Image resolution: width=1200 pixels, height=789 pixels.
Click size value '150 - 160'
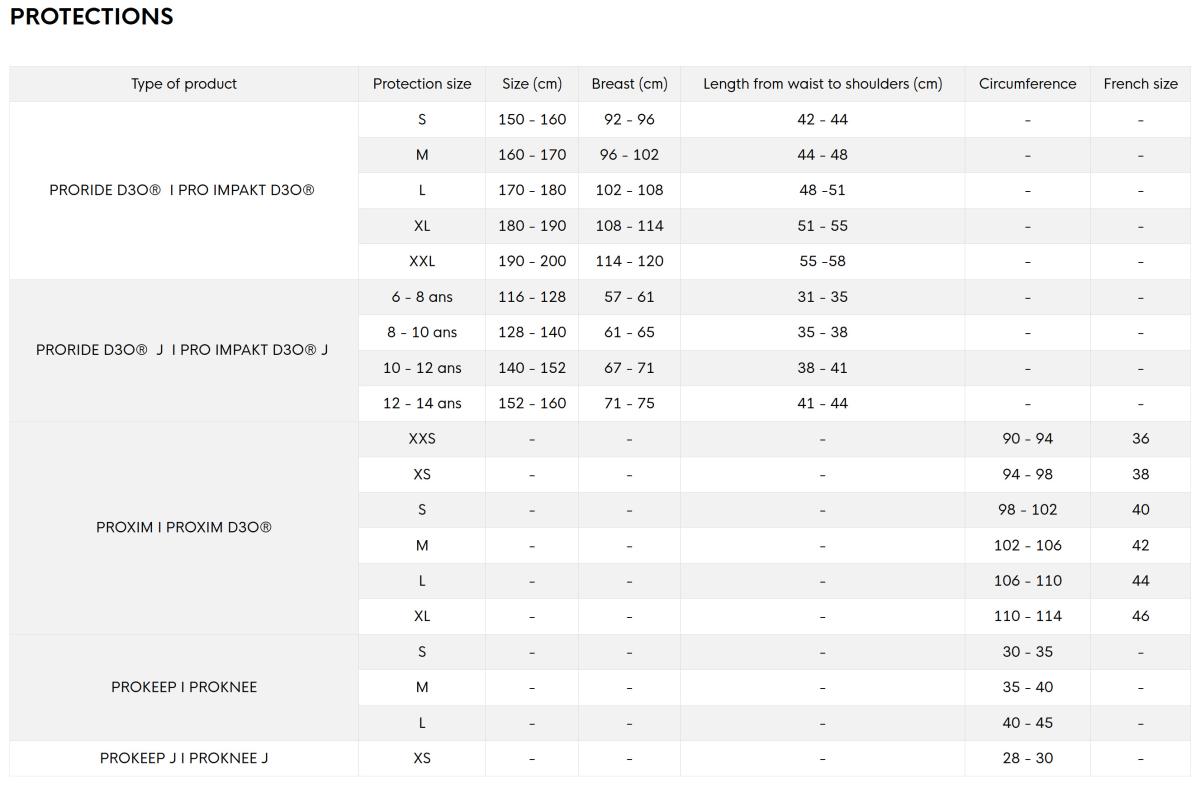[x=532, y=119]
